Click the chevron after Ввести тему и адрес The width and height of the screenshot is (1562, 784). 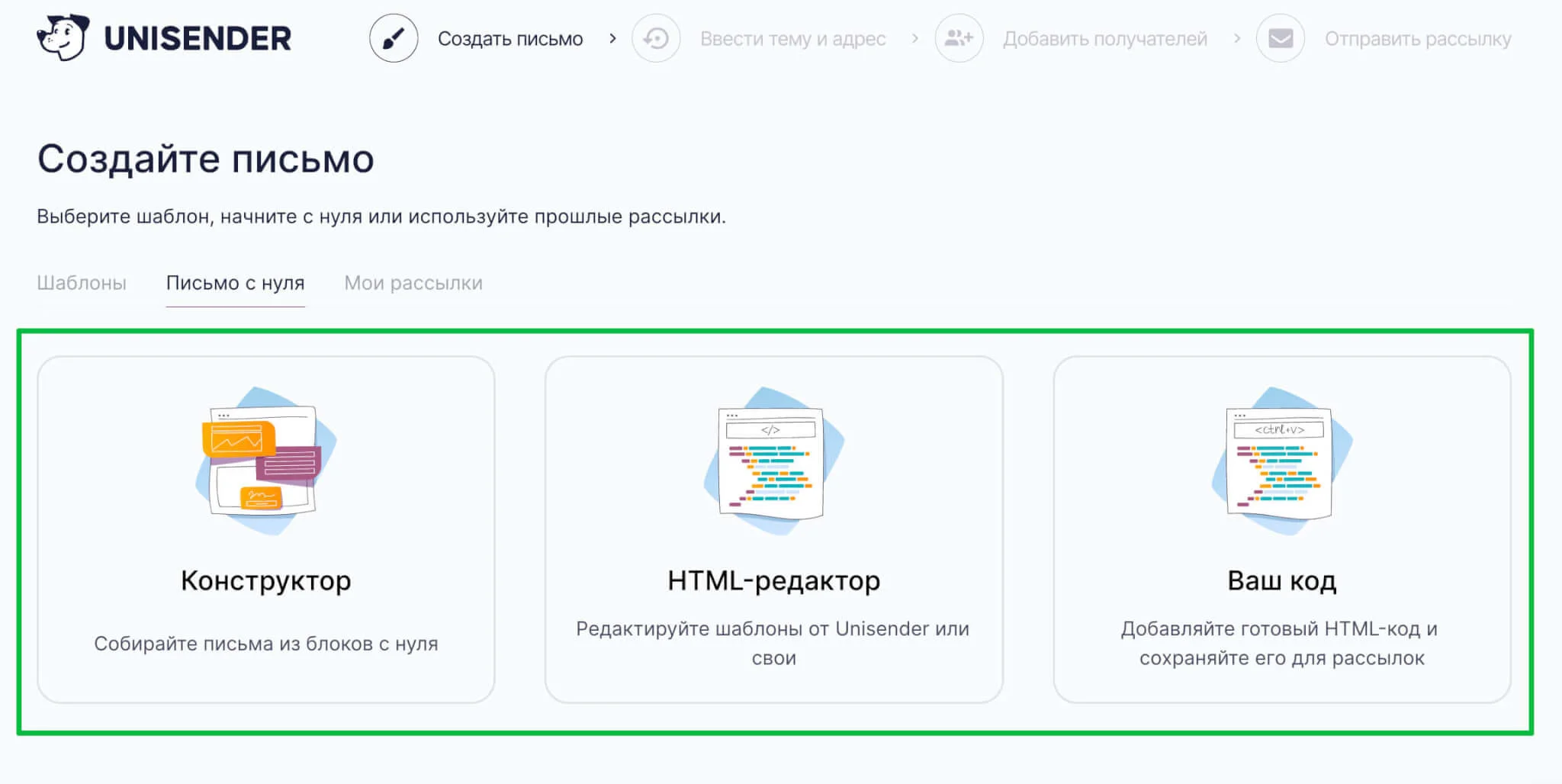coord(915,38)
